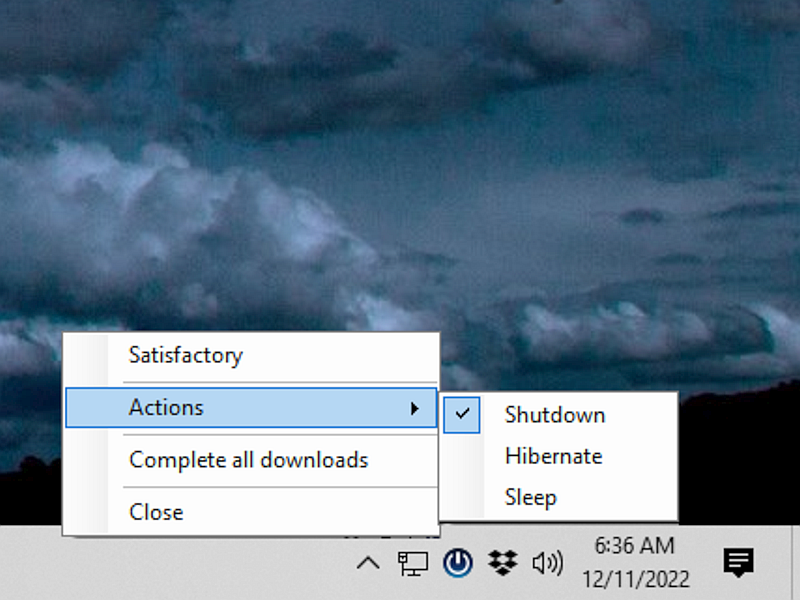Select Satisfactory in the tray menu
The image size is (800, 600).
point(251,355)
